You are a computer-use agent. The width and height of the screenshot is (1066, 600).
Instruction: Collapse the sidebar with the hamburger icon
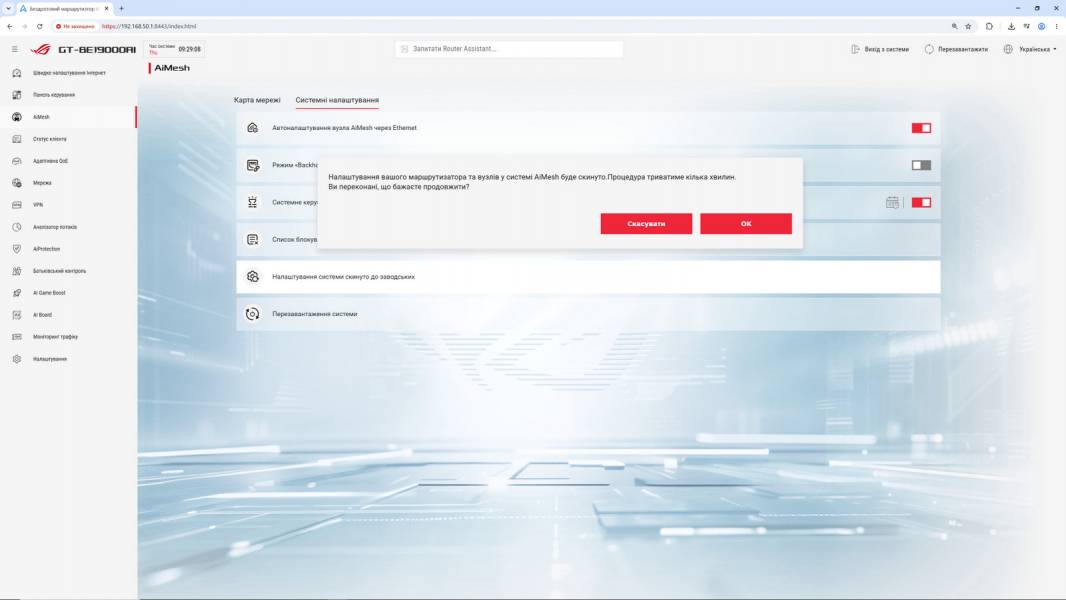pyautogui.click(x=14, y=49)
